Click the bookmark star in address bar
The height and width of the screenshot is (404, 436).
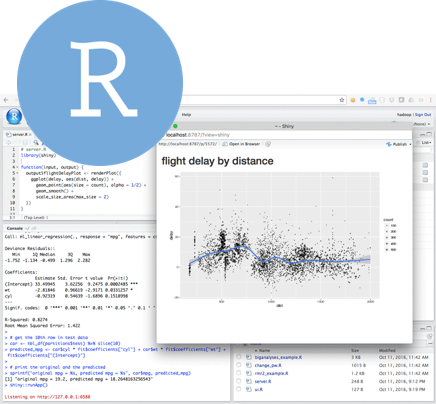[342, 100]
